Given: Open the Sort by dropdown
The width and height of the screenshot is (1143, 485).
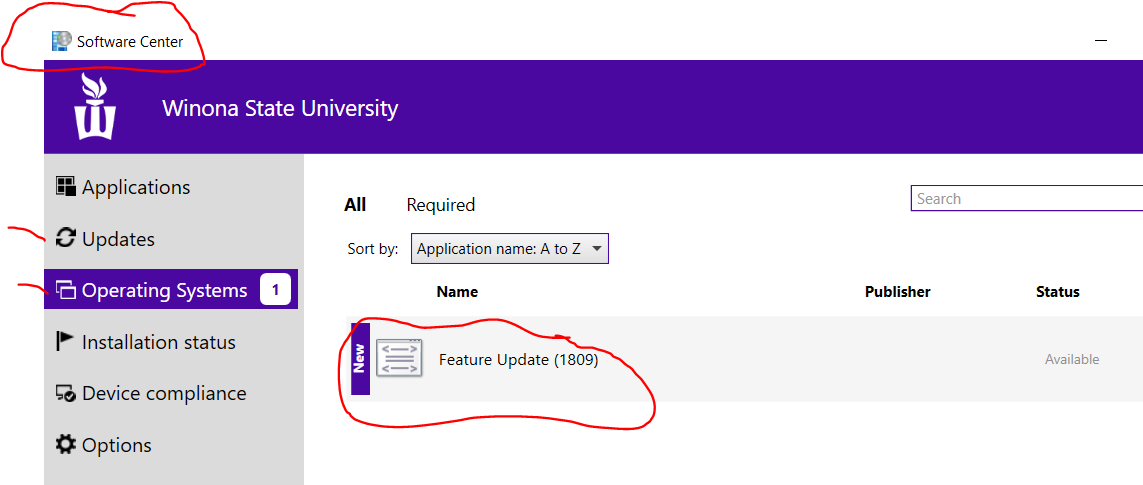Looking at the screenshot, I should click(510, 249).
